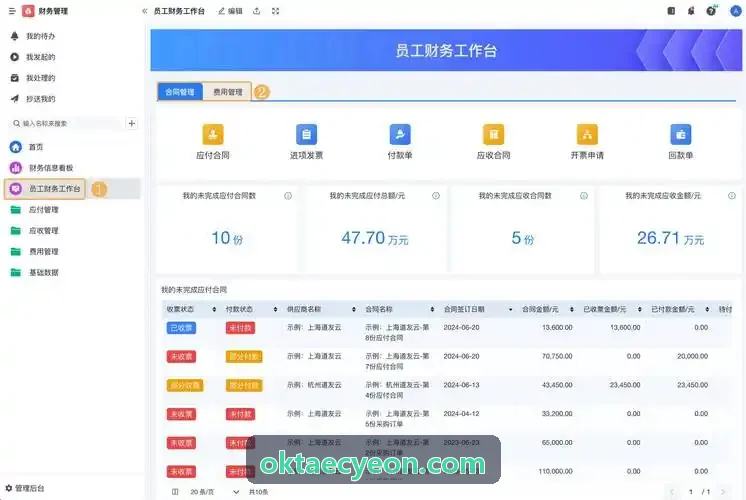Switch to the 合同管理 tab

180,92
